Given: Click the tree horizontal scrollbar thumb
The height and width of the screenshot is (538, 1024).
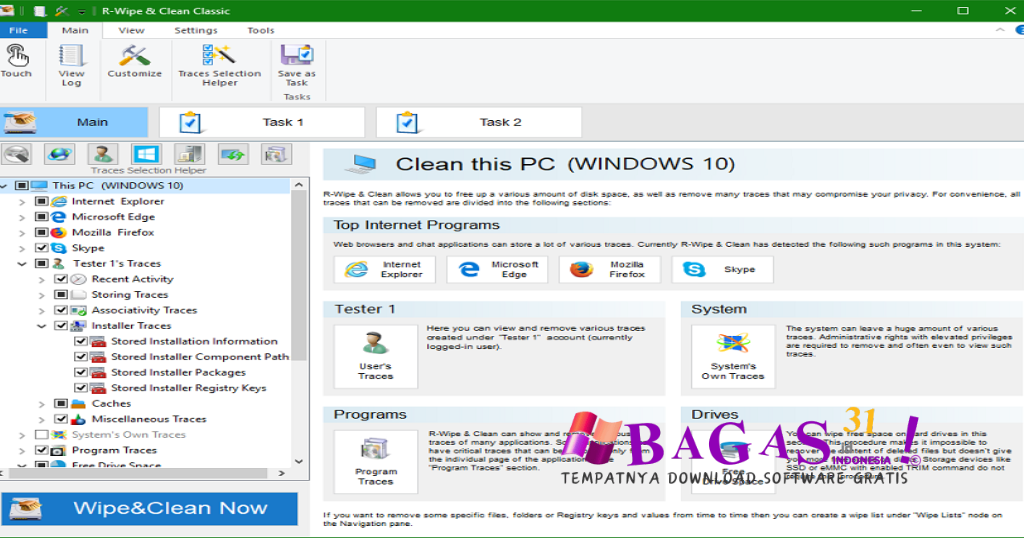Looking at the screenshot, I should click(x=138, y=473).
